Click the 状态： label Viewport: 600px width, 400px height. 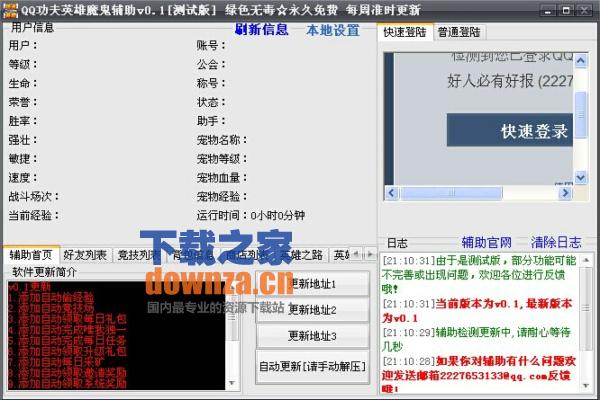pyautogui.click(x=211, y=102)
